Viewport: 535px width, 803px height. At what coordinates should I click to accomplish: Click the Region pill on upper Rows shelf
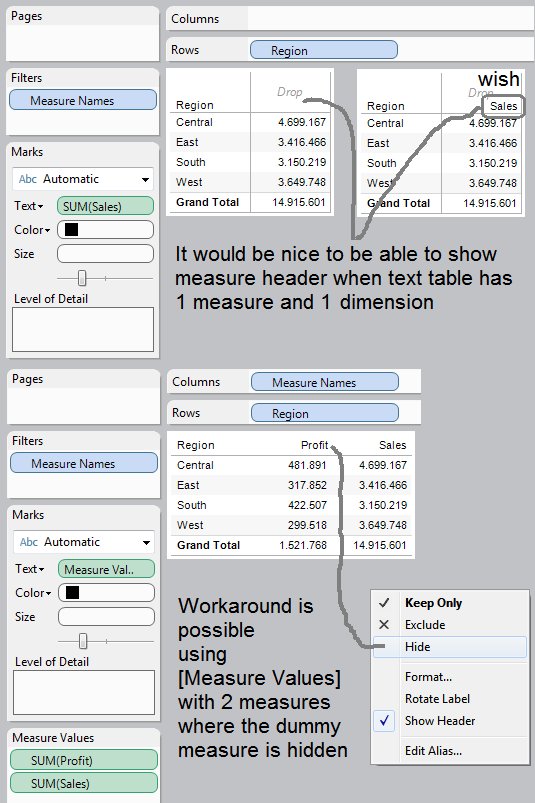[324, 50]
